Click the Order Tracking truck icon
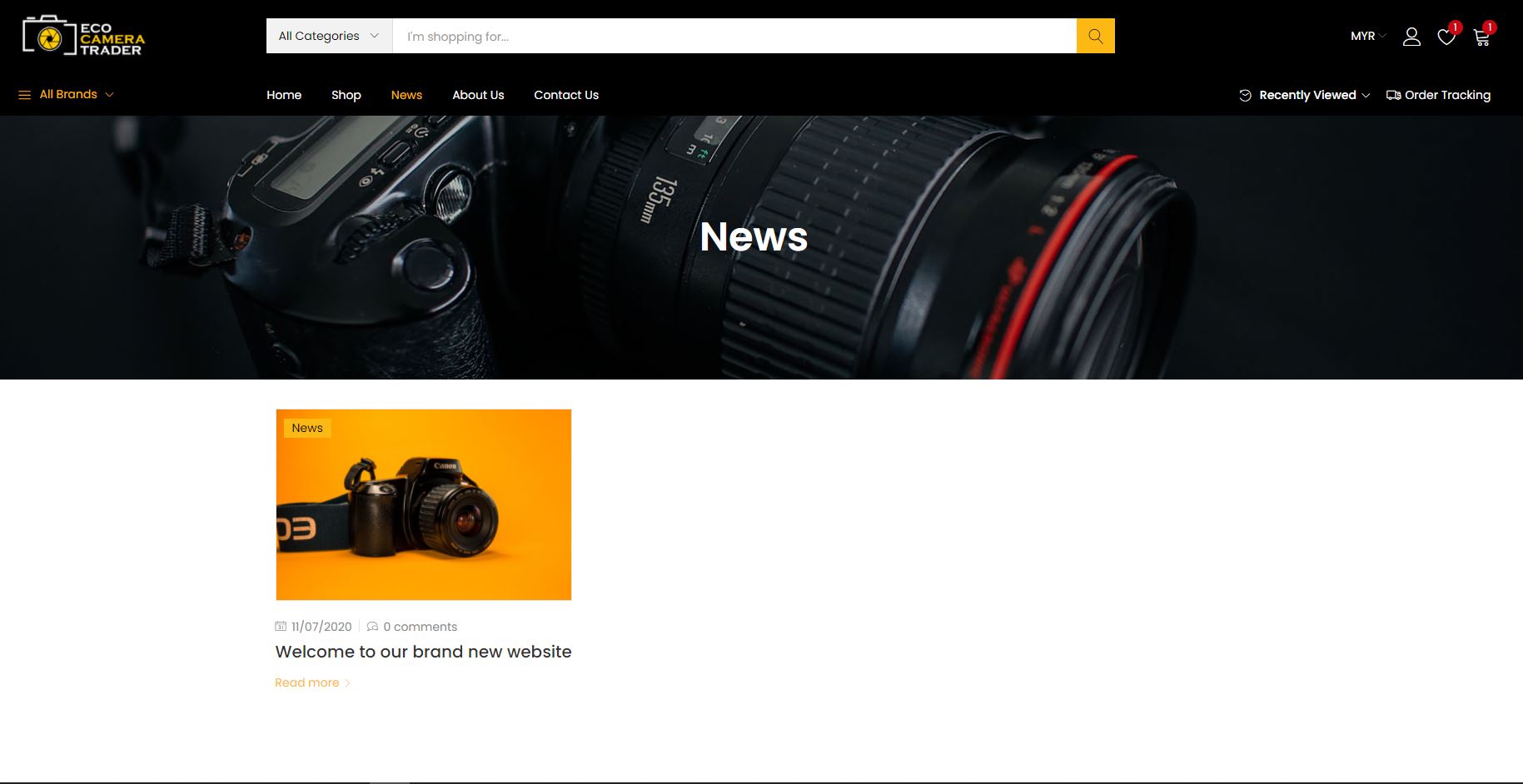The width and height of the screenshot is (1523, 784). coord(1393,95)
